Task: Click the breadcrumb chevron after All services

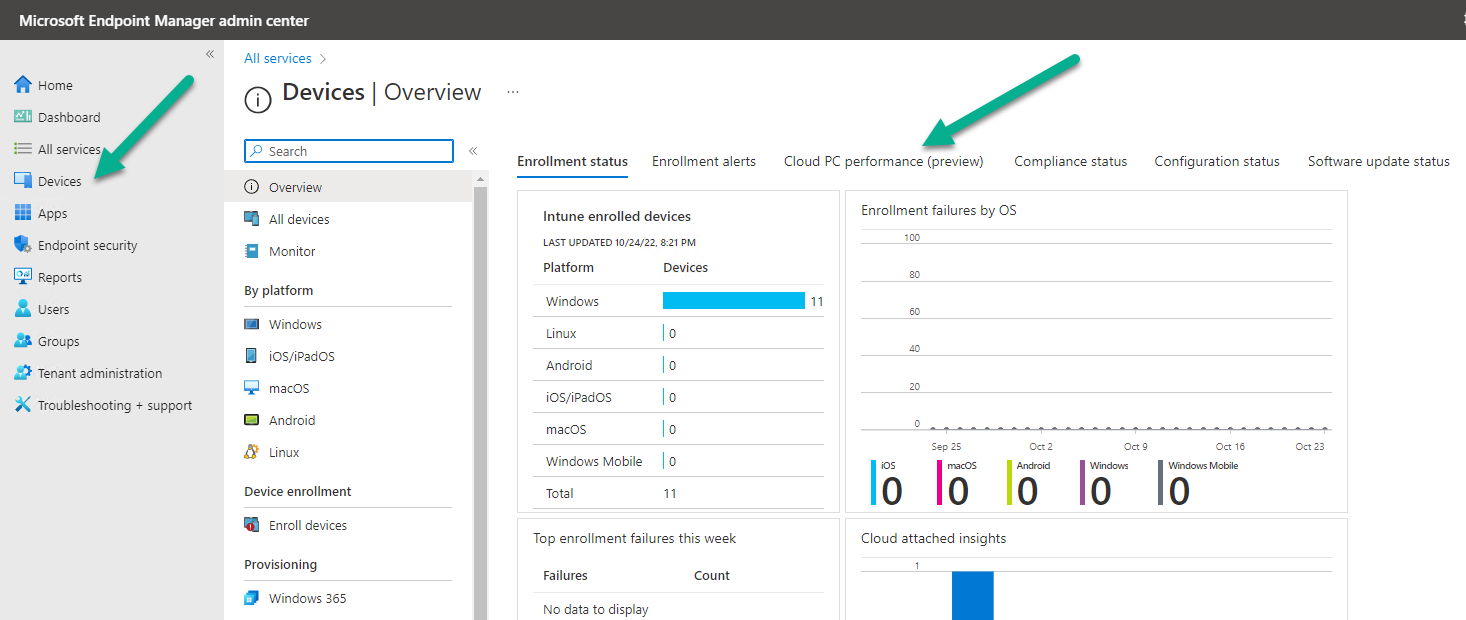Action: pyautogui.click(x=323, y=59)
